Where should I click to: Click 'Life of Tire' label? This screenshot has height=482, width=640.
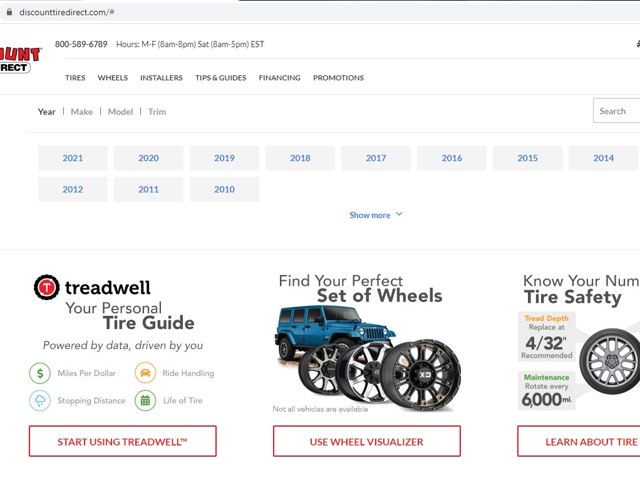pyautogui.click(x=183, y=400)
